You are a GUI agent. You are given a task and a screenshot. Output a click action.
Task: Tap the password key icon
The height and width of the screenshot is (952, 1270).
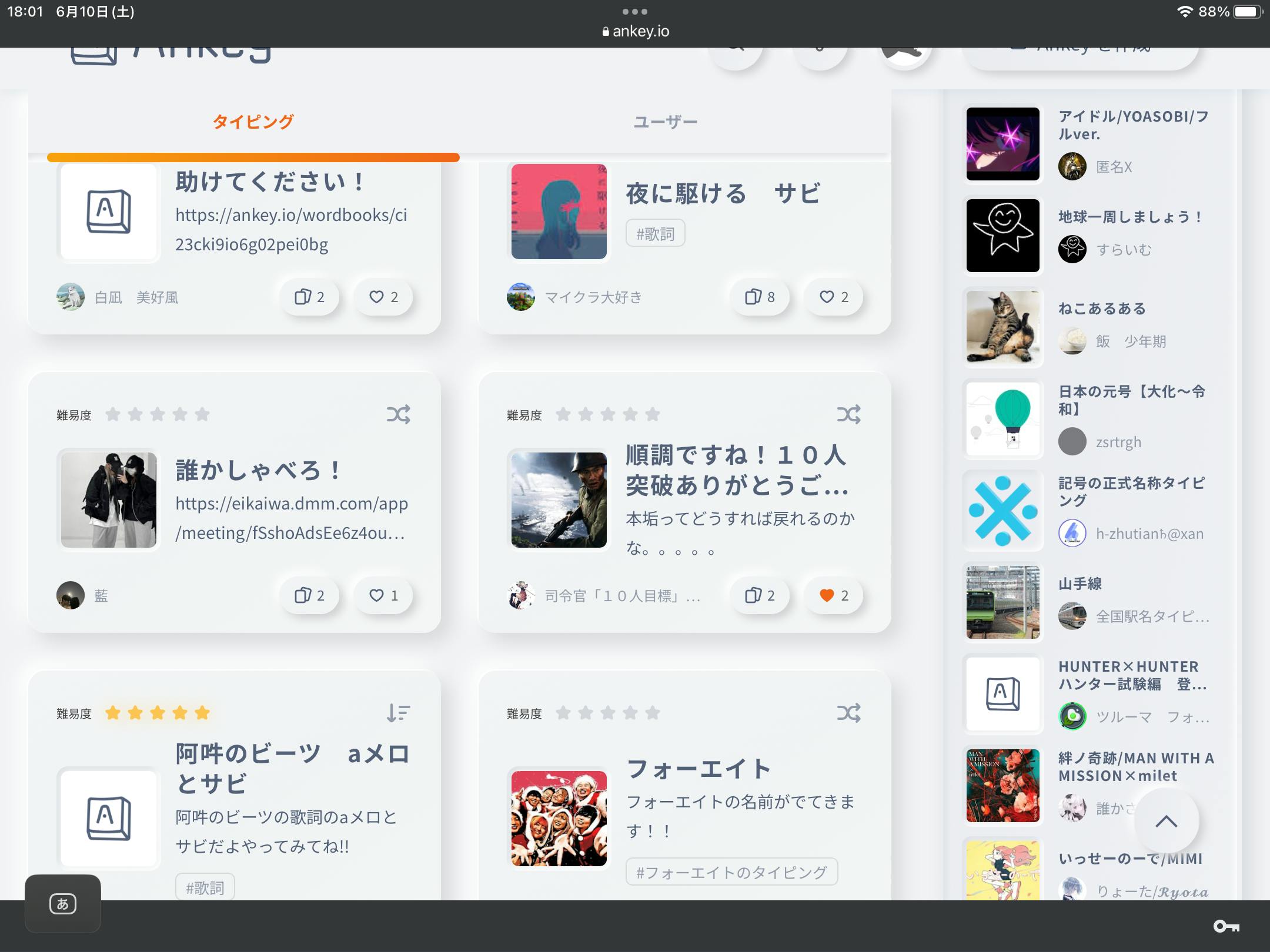(1226, 926)
